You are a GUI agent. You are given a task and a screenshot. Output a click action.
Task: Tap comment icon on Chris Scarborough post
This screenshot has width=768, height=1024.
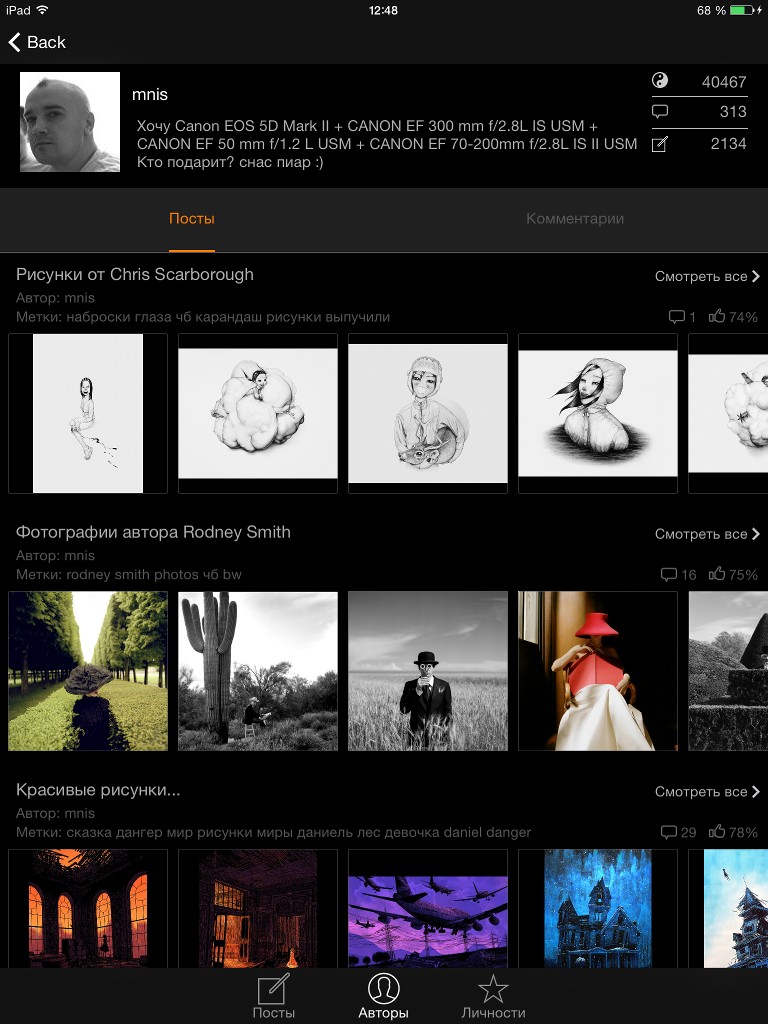676,317
